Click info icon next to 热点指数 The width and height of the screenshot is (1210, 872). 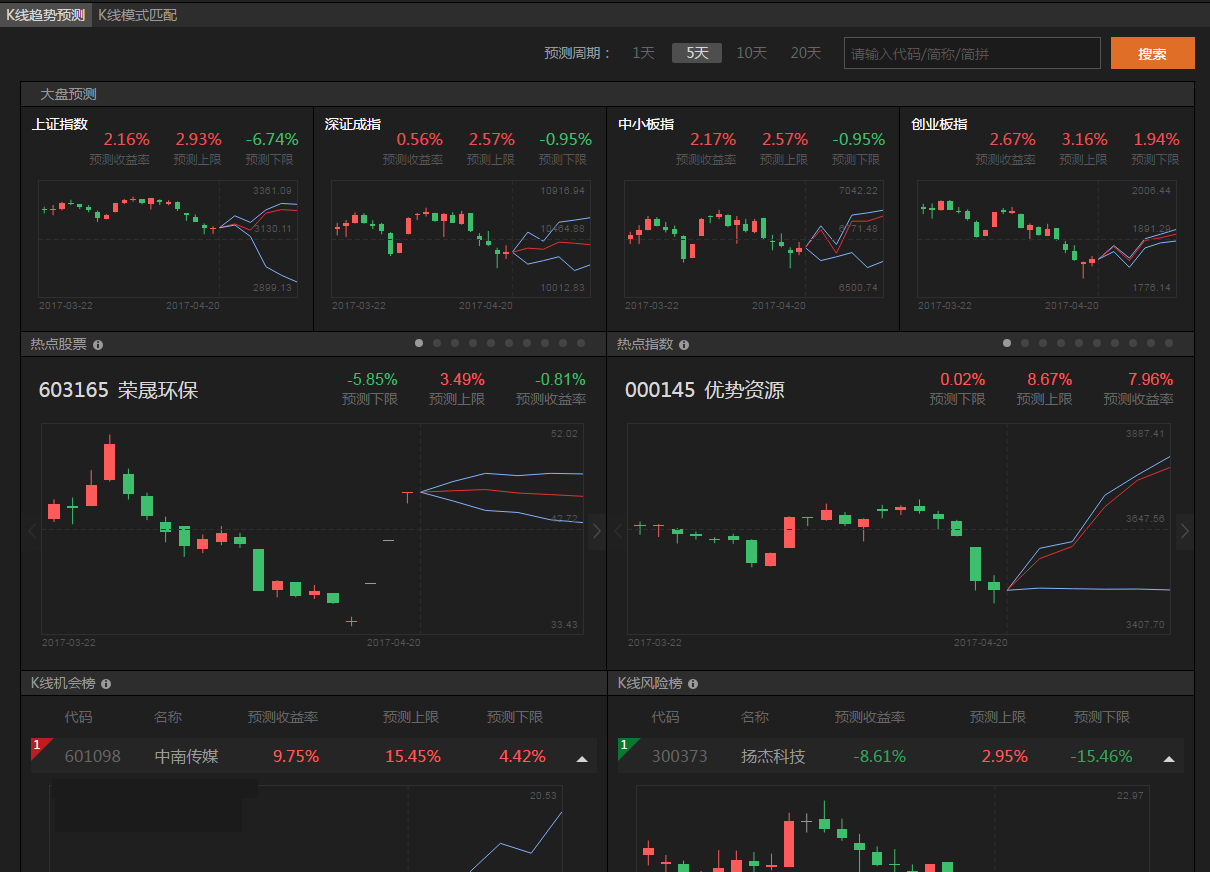tap(684, 345)
